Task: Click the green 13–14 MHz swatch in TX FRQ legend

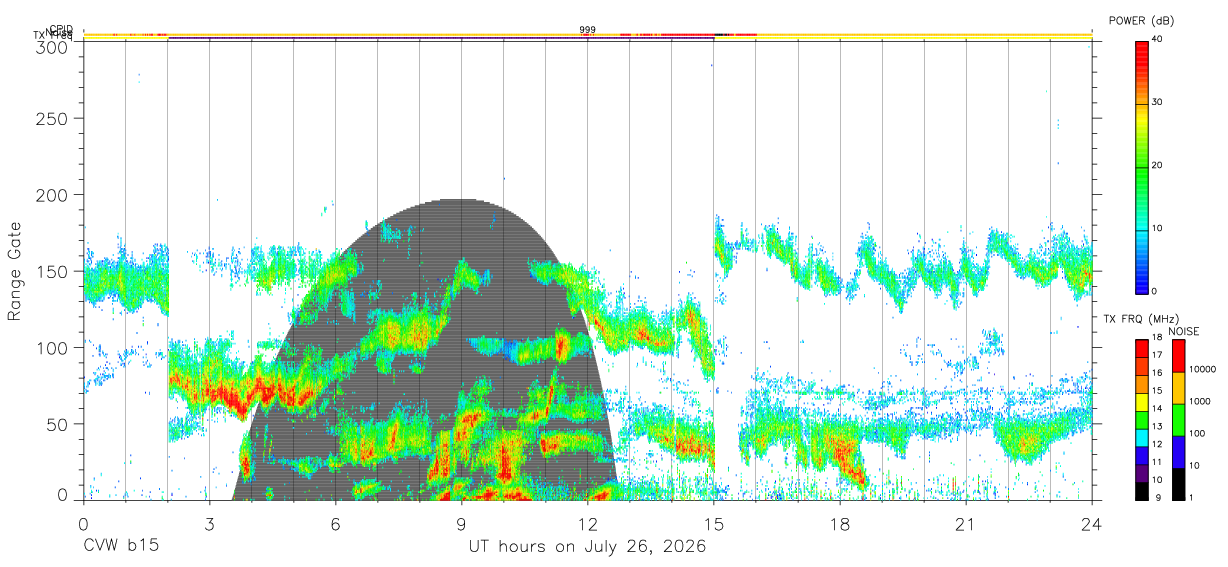Action: tap(1141, 418)
